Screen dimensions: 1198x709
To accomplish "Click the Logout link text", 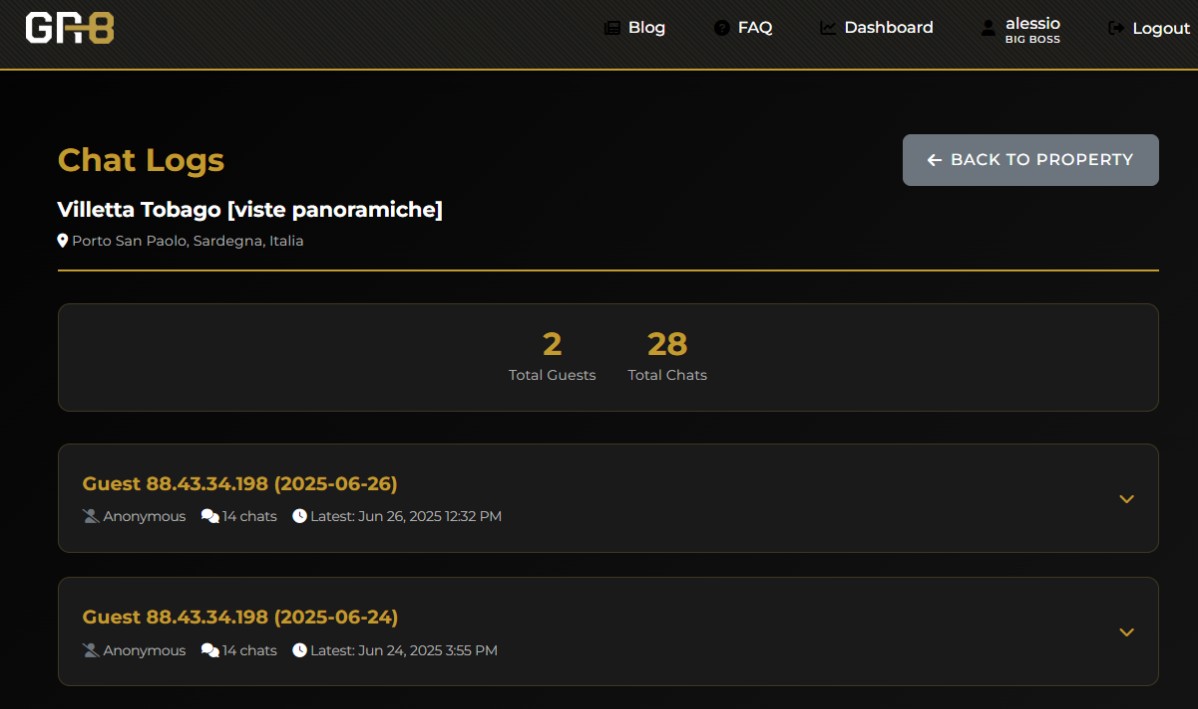I will point(1160,29).
